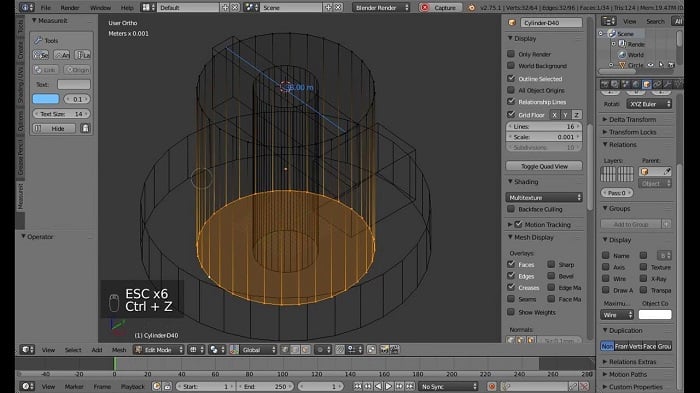Enable the World Background checkbox

click(x=511, y=66)
